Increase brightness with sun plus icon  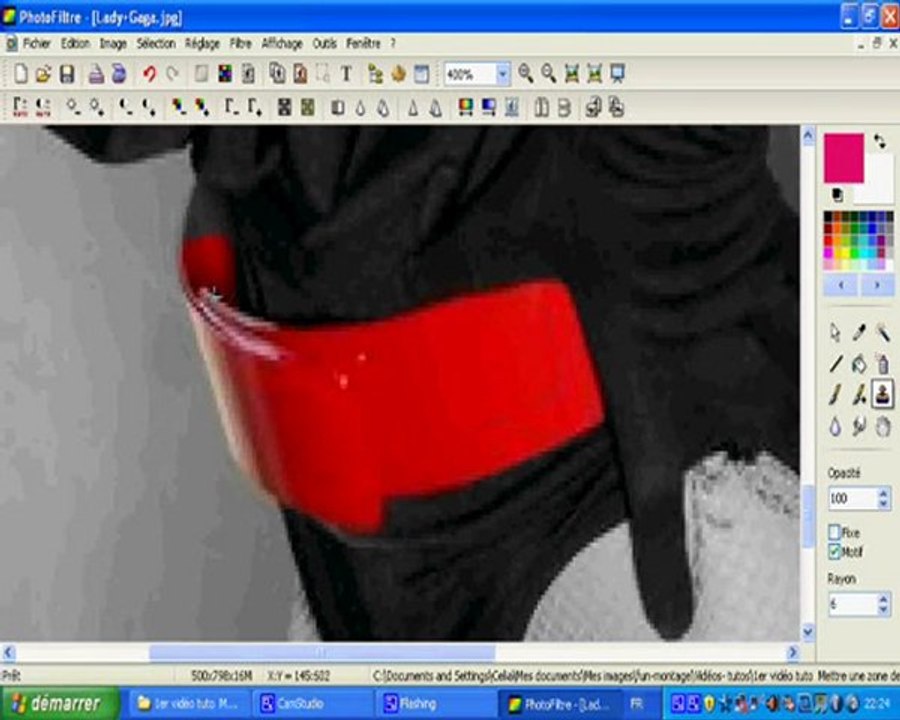pyautogui.click(x=96, y=107)
